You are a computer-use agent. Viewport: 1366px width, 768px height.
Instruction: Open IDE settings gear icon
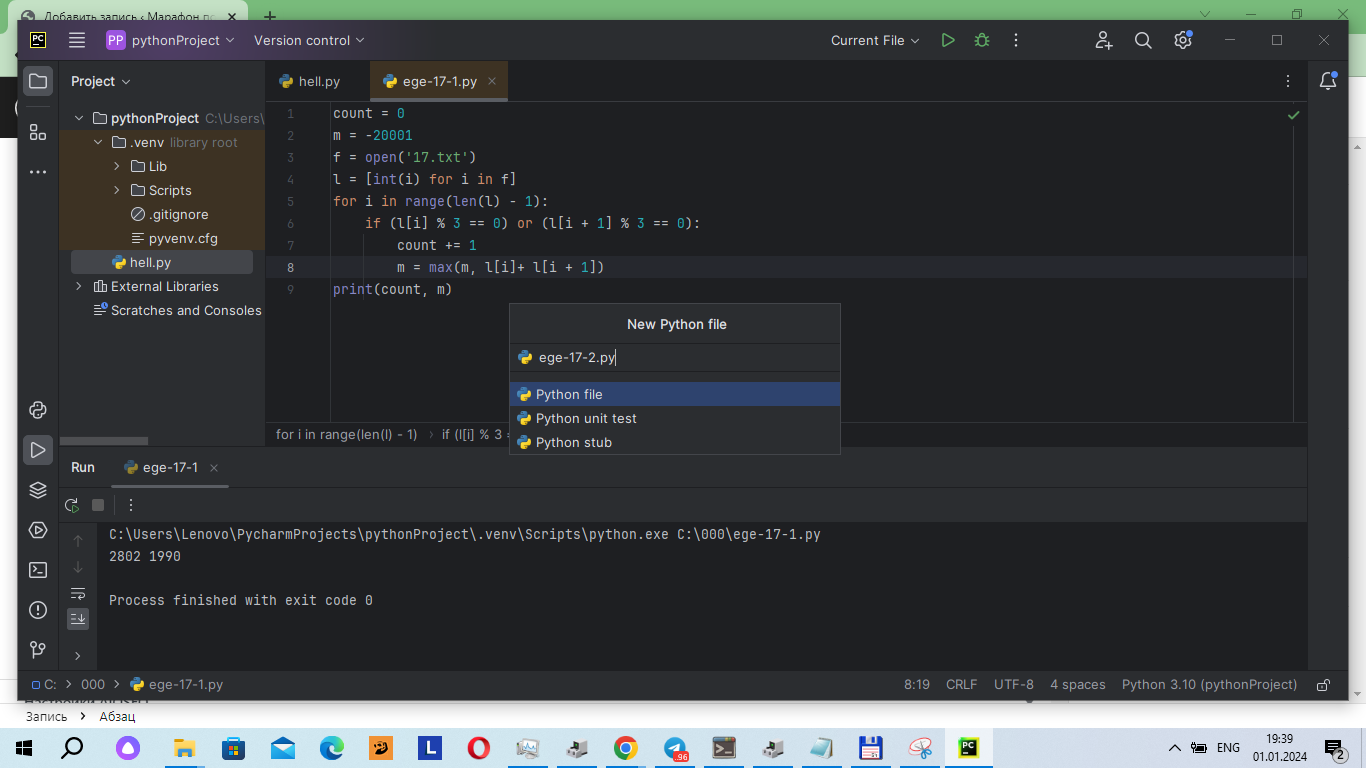coord(1183,41)
